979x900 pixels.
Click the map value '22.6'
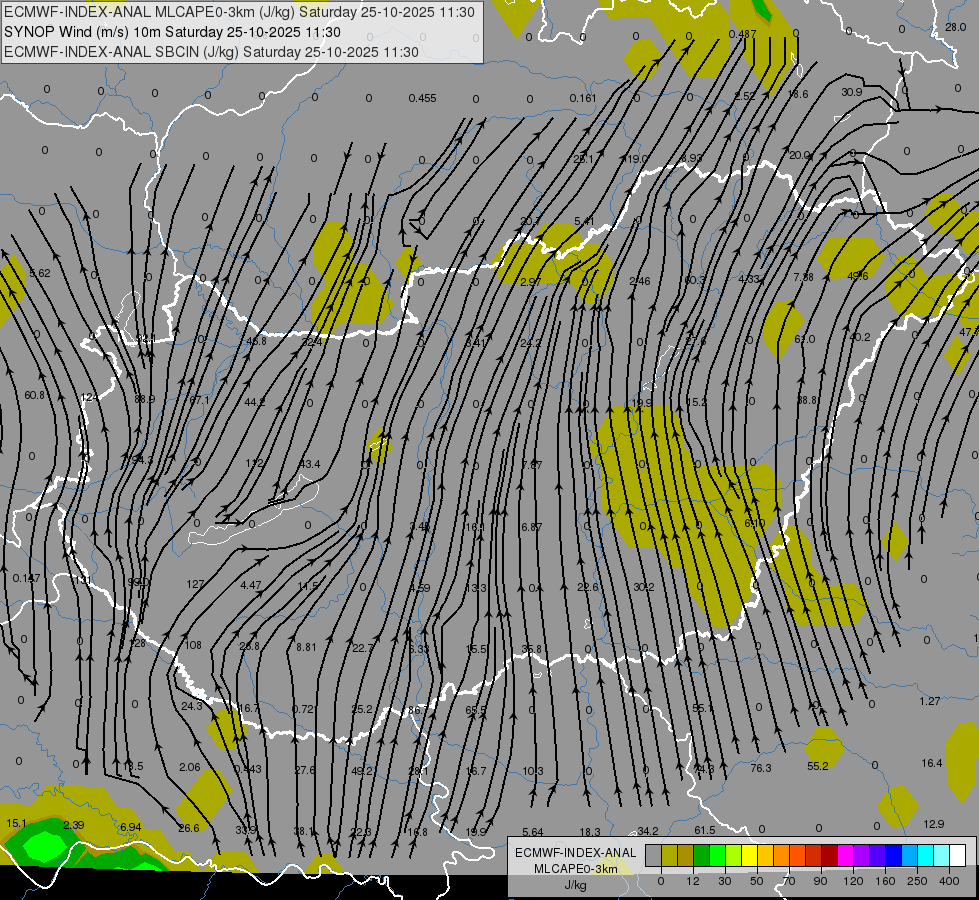pos(588,586)
